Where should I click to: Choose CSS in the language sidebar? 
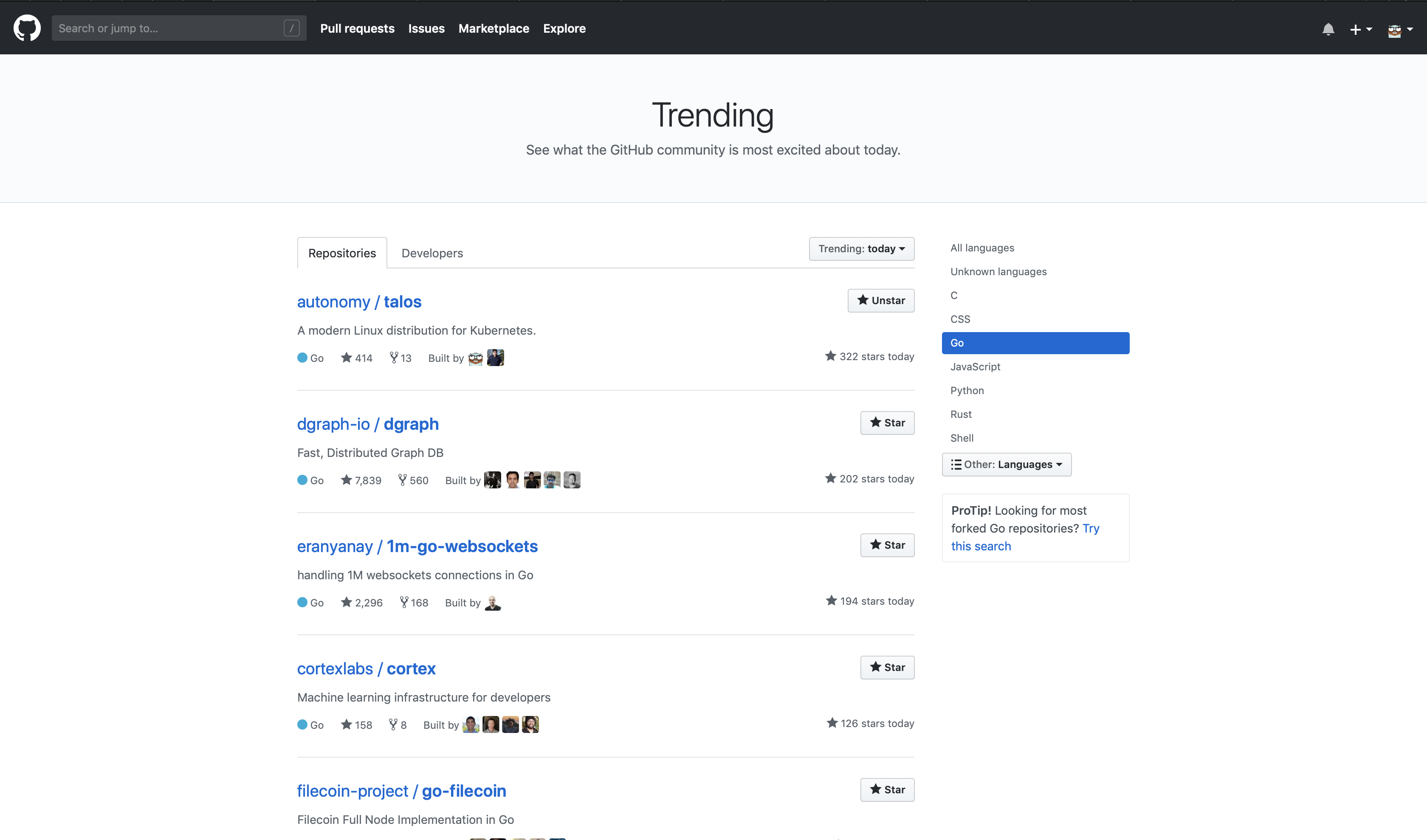pos(1035,319)
